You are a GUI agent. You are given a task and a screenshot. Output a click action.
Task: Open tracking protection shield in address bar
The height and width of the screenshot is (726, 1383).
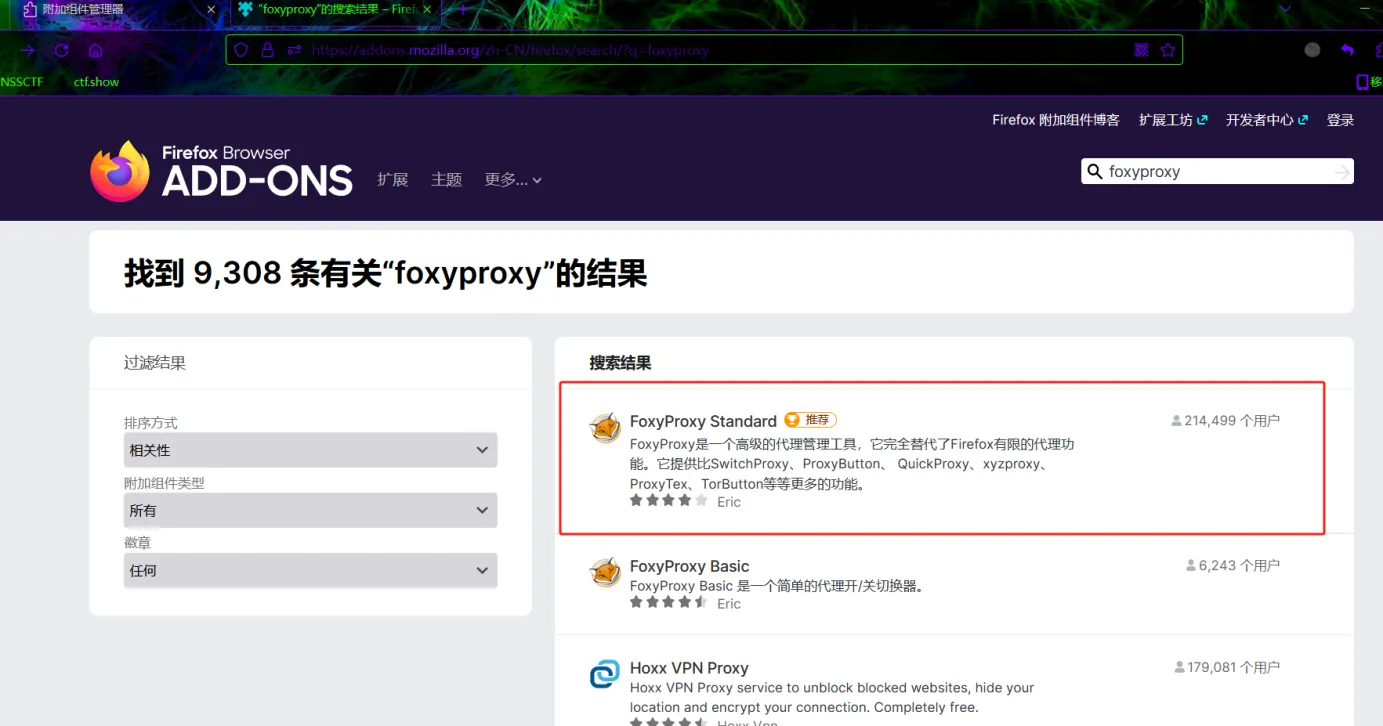coord(241,50)
